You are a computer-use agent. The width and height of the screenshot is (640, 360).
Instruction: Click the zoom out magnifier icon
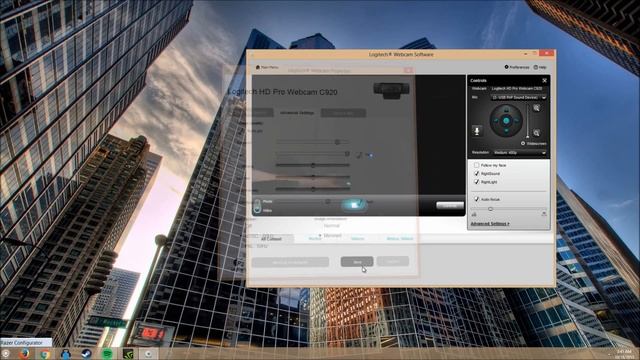[x=536, y=133]
